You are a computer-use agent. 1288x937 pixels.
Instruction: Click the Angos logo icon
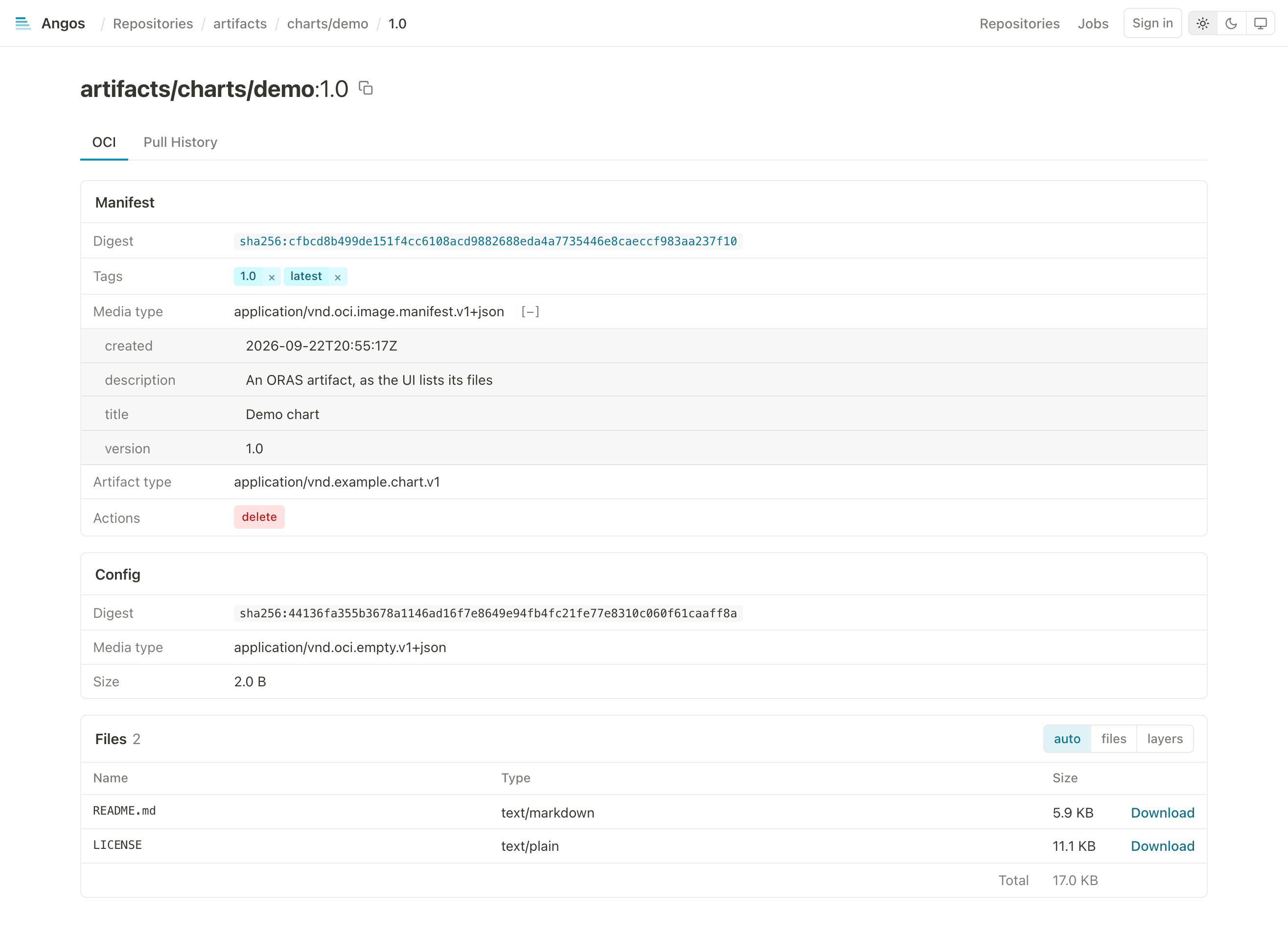(x=23, y=23)
